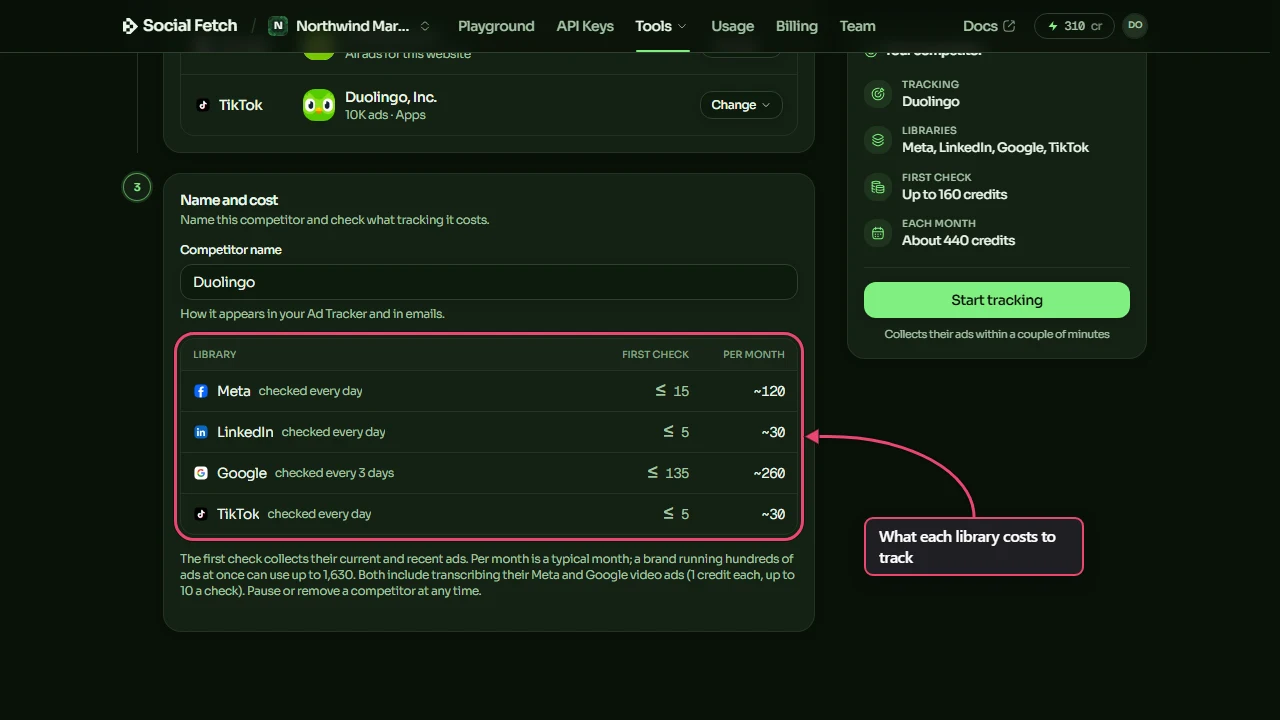
Task: Click the Tracking target icon in summary
Action: (x=878, y=94)
